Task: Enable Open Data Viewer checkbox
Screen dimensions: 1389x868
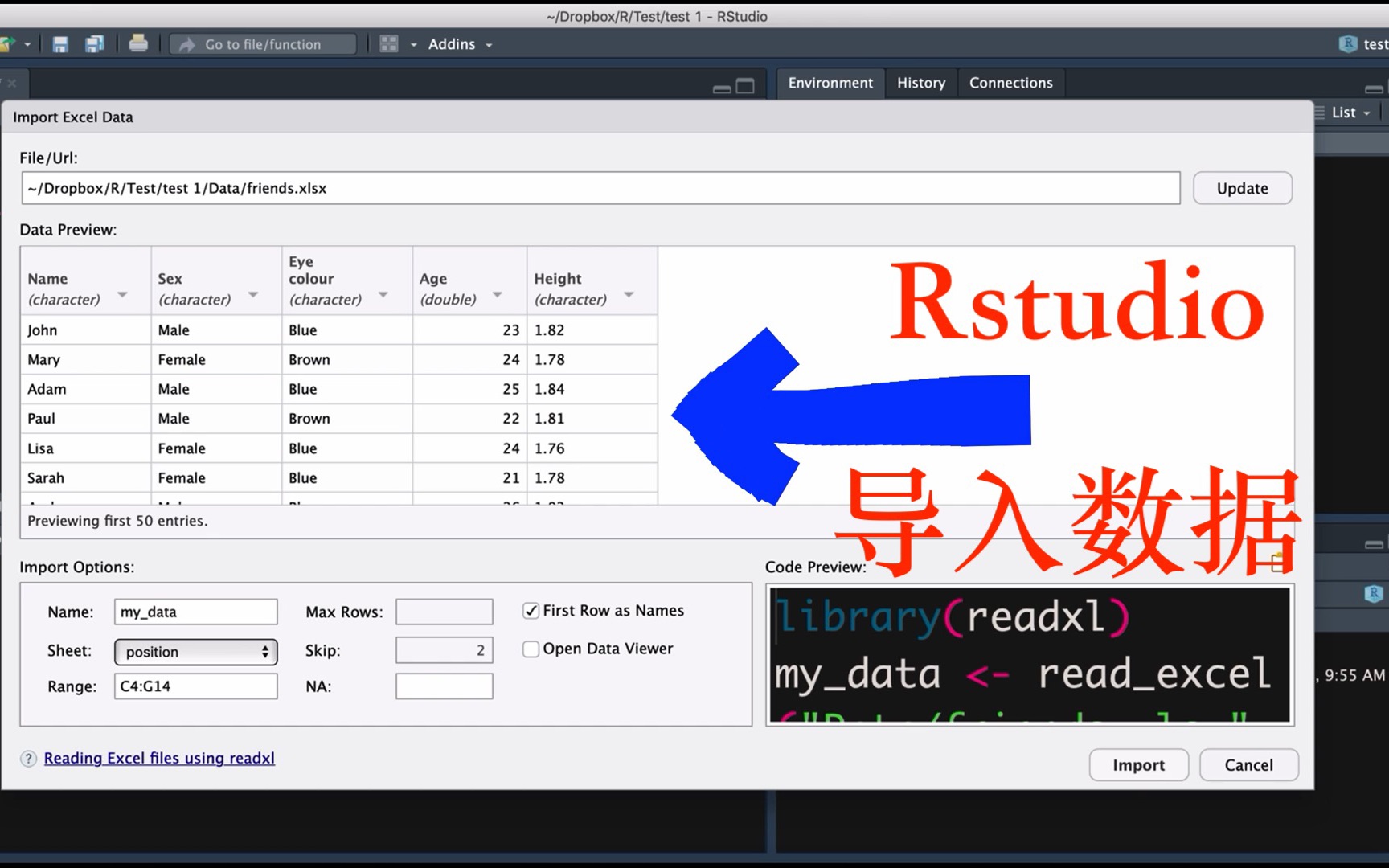Action: (x=531, y=649)
